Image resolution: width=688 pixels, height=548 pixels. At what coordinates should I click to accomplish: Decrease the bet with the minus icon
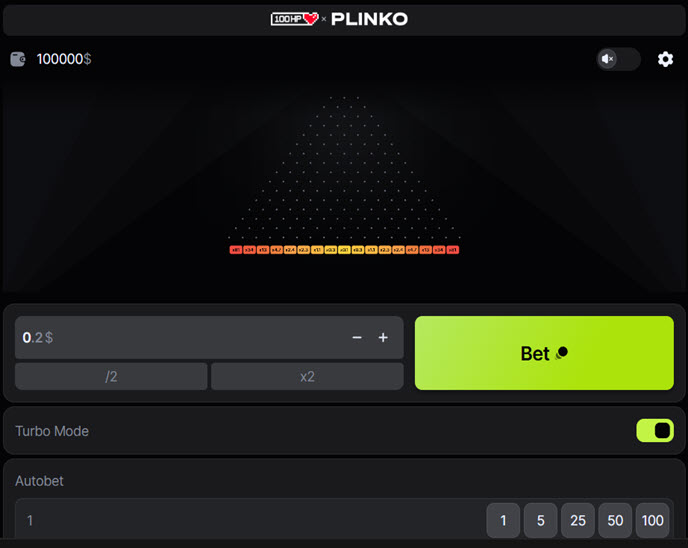click(x=357, y=338)
